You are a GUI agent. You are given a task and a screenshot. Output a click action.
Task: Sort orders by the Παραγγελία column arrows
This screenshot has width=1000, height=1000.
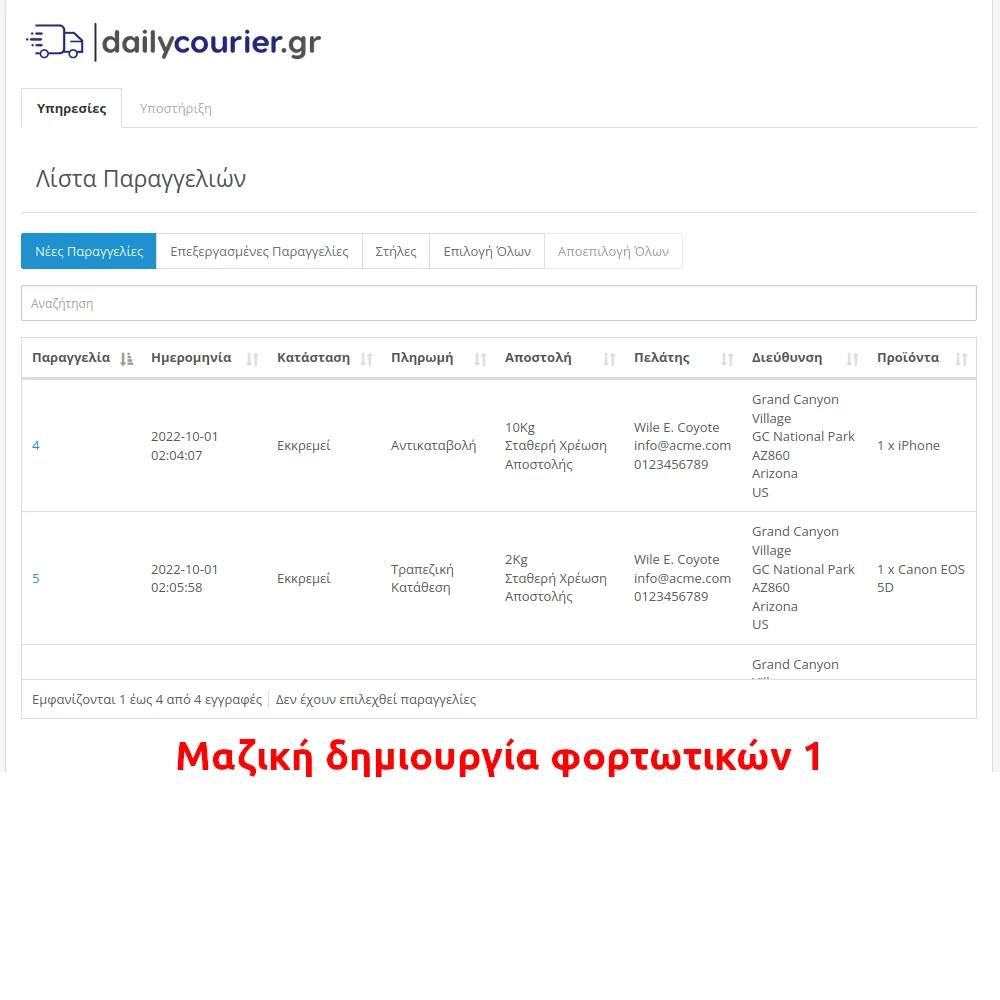pos(125,358)
